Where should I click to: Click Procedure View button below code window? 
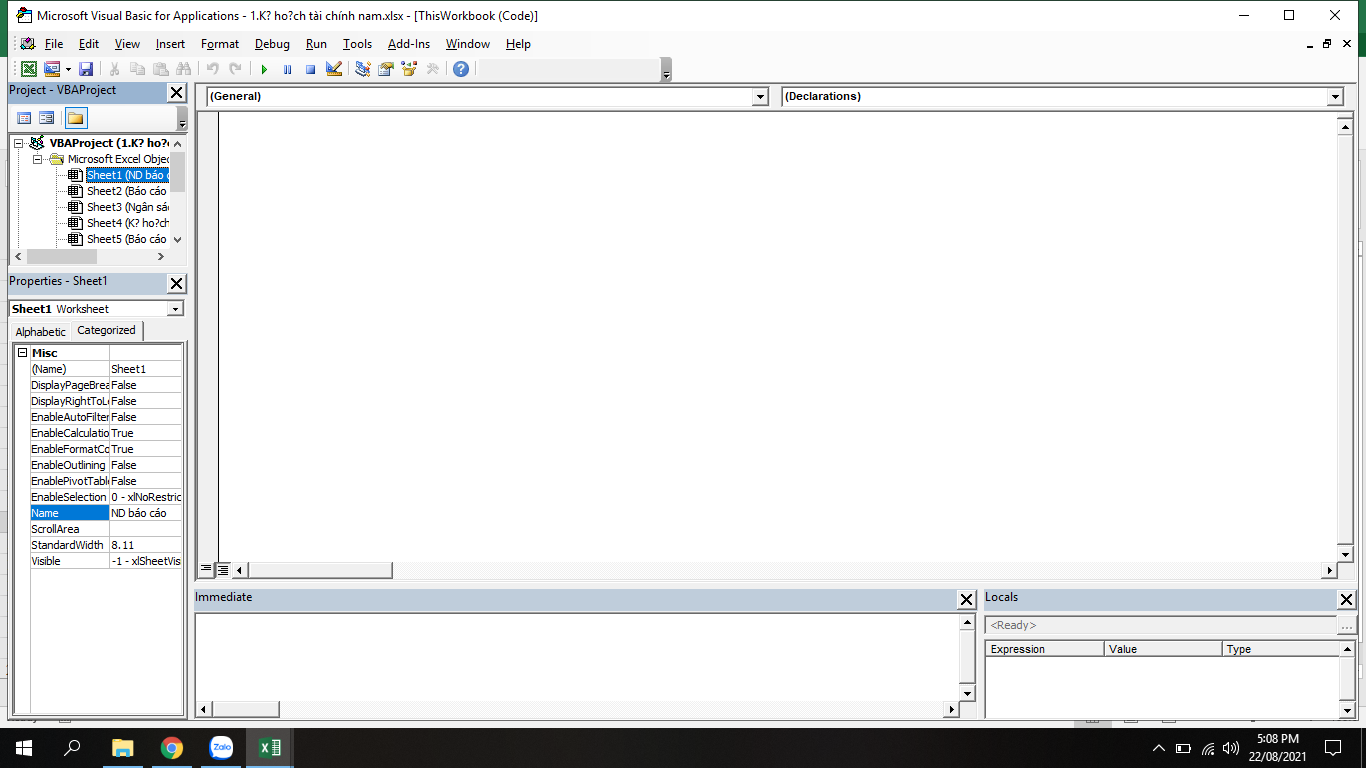[x=206, y=569]
